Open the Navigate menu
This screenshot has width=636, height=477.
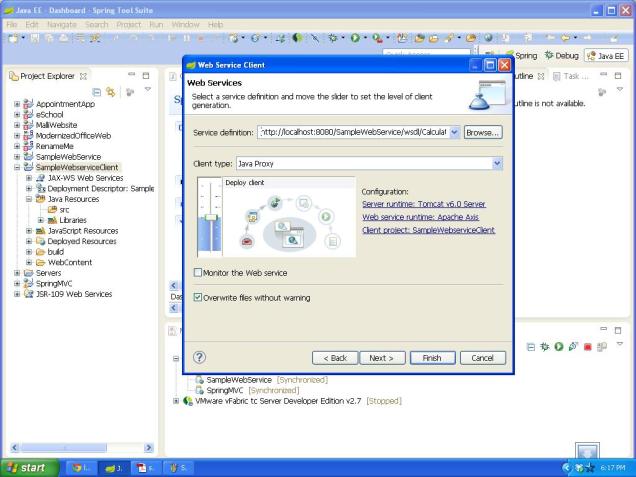pos(62,24)
